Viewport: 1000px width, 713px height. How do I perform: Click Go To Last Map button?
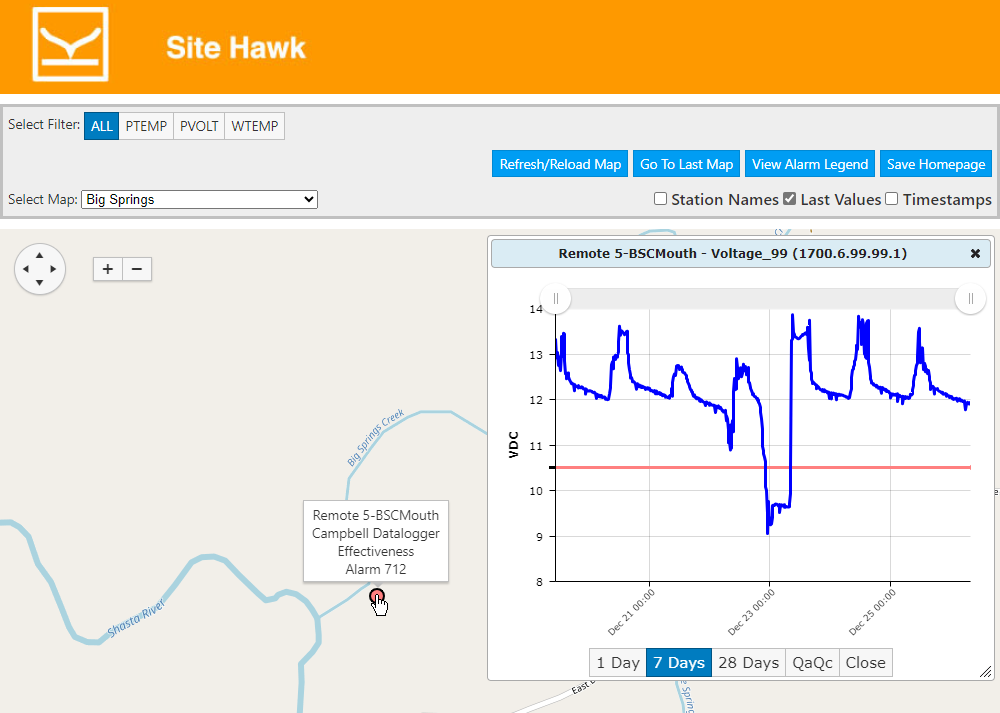(686, 164)
